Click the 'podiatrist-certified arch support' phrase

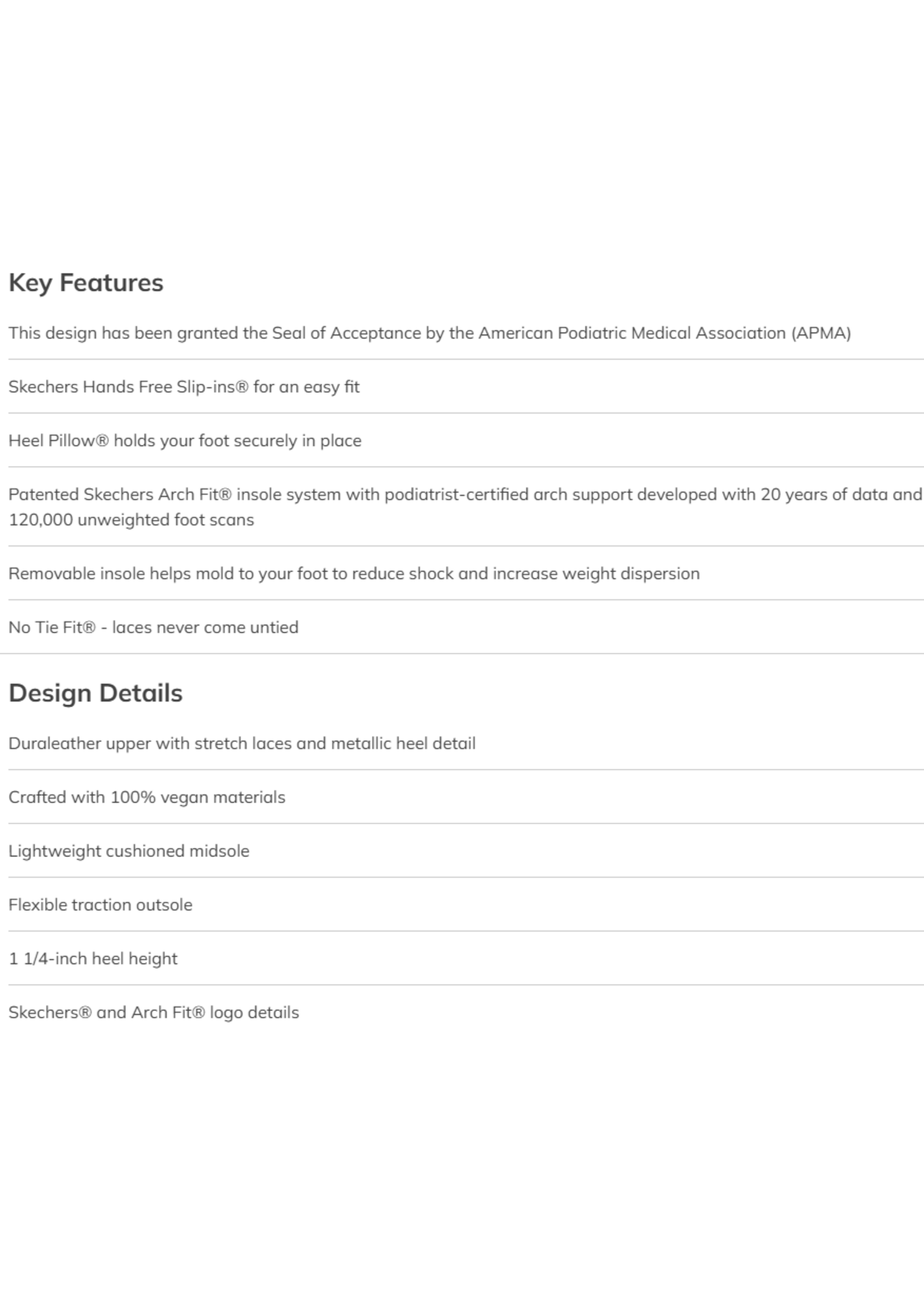[508, 495]
